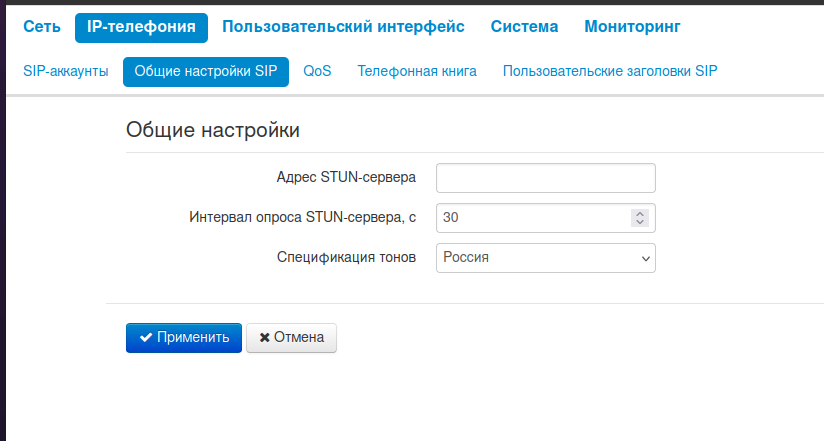Image resolution: width=824 pixels, height=441 pixels.
Task: Click the checkmark icon on Применить
Action: click(146, 338)
